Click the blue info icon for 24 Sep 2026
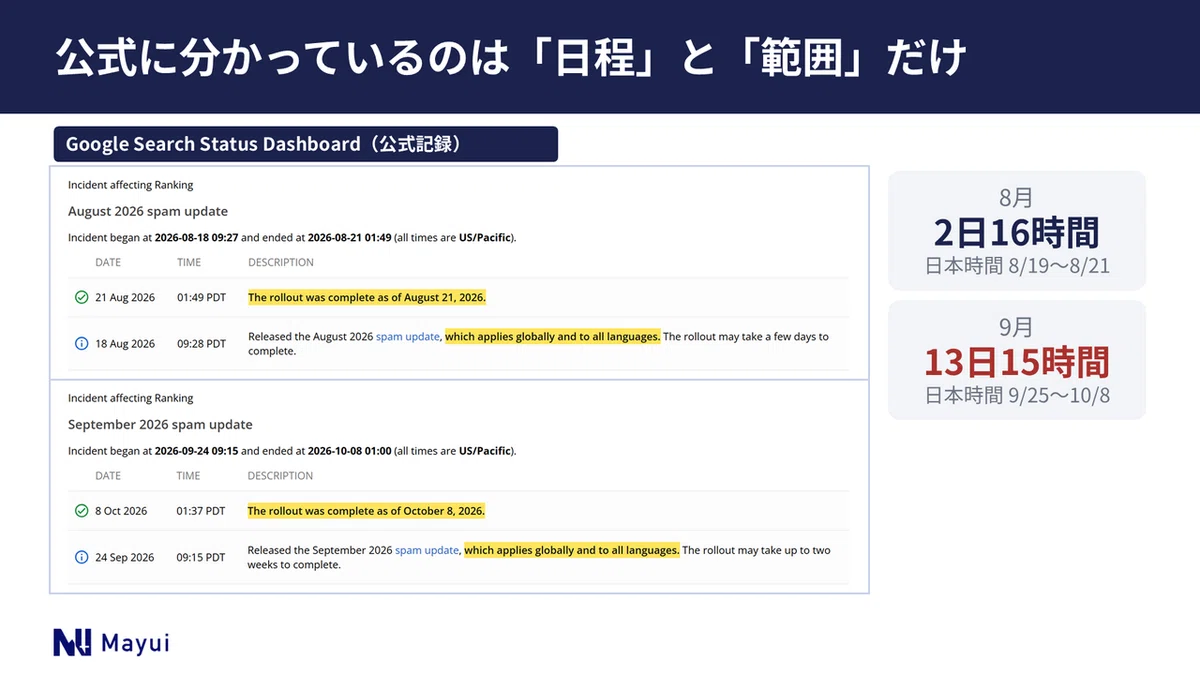The width and height of the screenshot is (1200, 675). tap(81, 557)
